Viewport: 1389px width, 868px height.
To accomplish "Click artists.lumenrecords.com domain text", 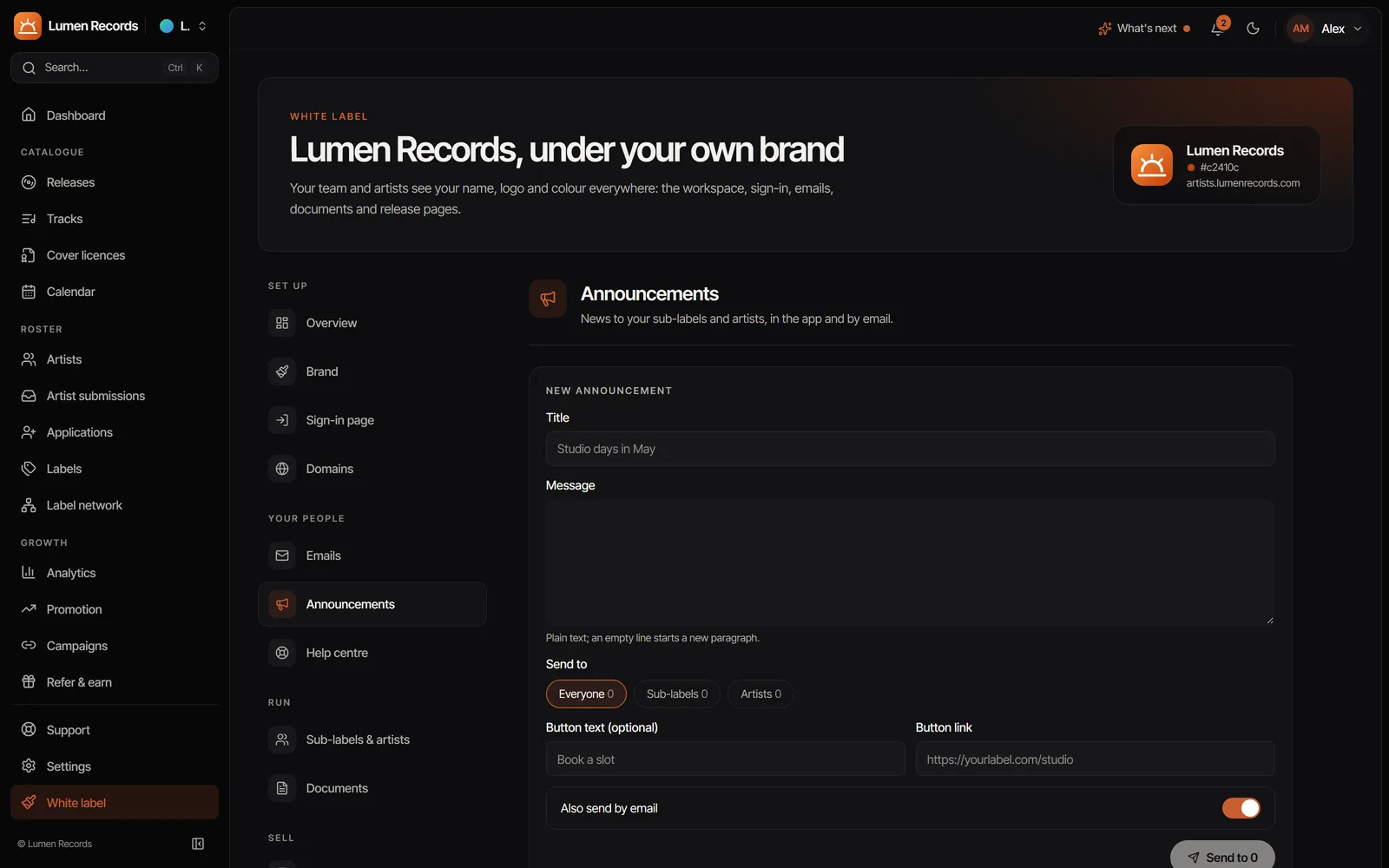I will pos(1243,183).
